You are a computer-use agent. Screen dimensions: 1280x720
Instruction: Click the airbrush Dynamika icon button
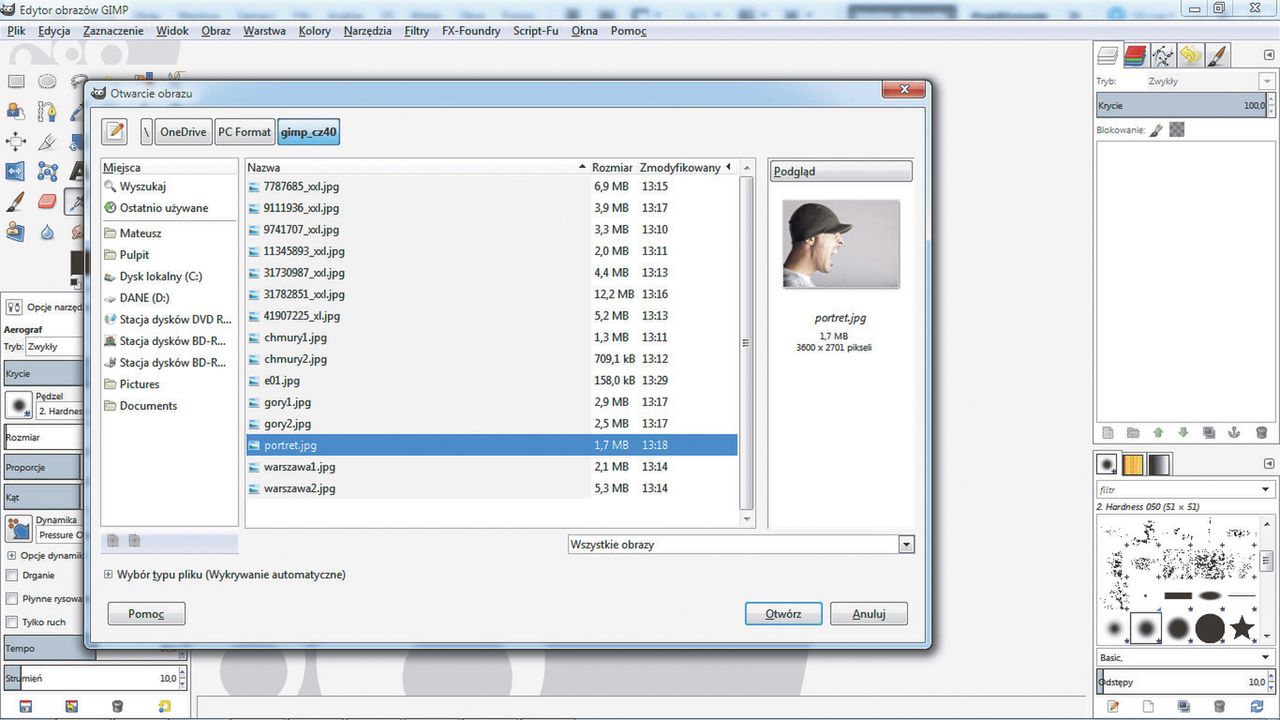(19, 529)
